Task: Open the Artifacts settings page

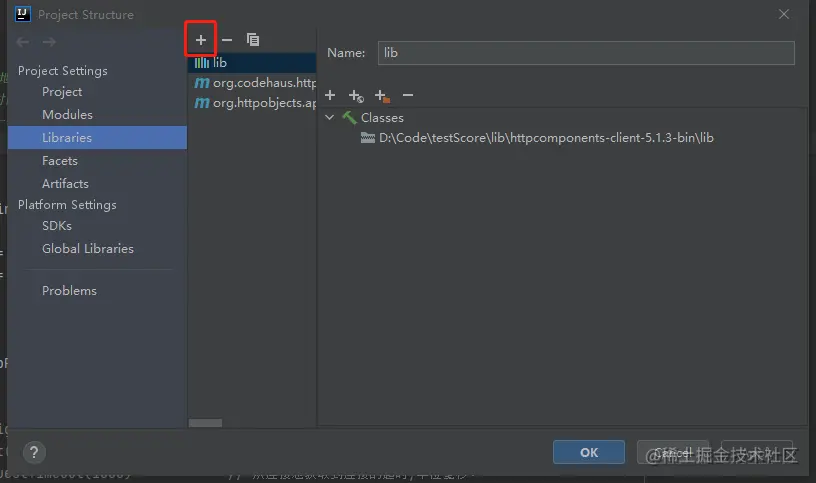Action: point(65,184)
